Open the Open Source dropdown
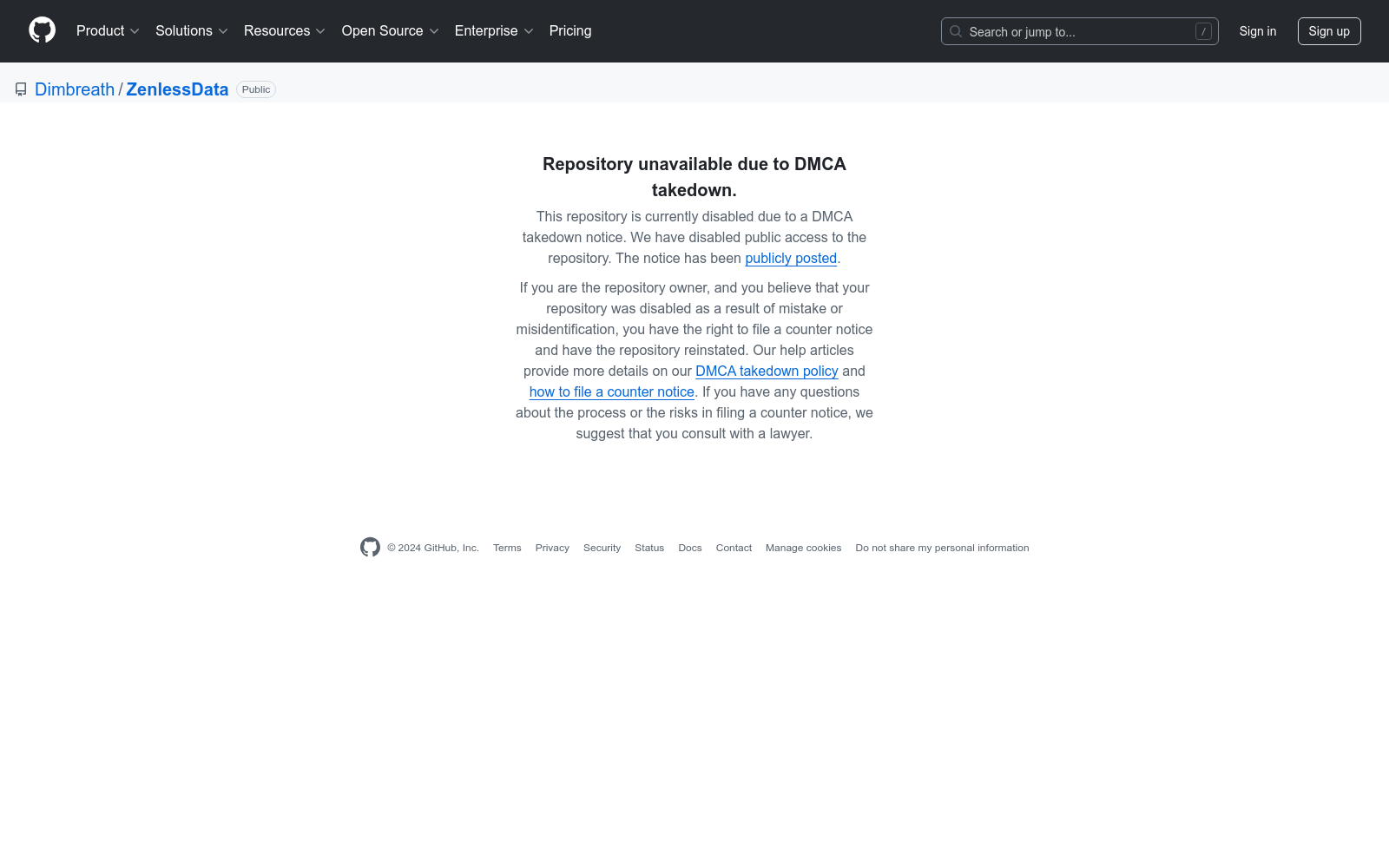1389x868 pixels. pos(391,30)
